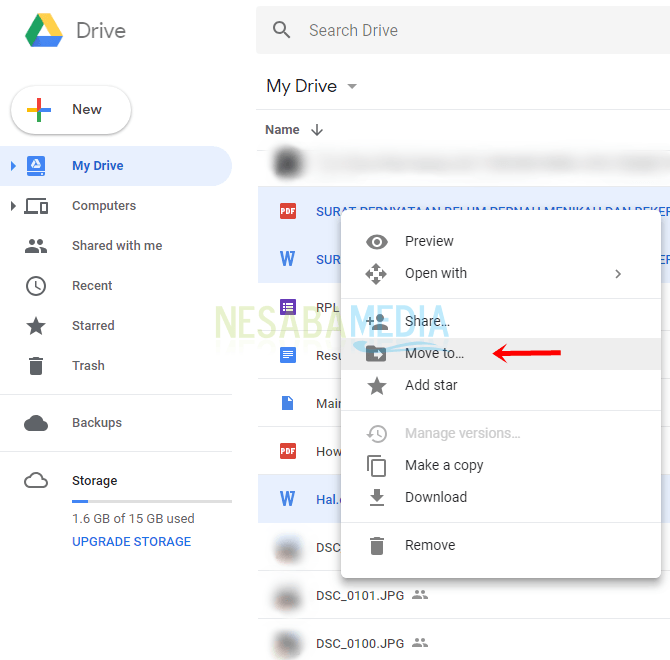Viewport: 670px width, 660px height.
Task: Go to Shared with me
Action: pyautogui.click(x=117, y=246)
